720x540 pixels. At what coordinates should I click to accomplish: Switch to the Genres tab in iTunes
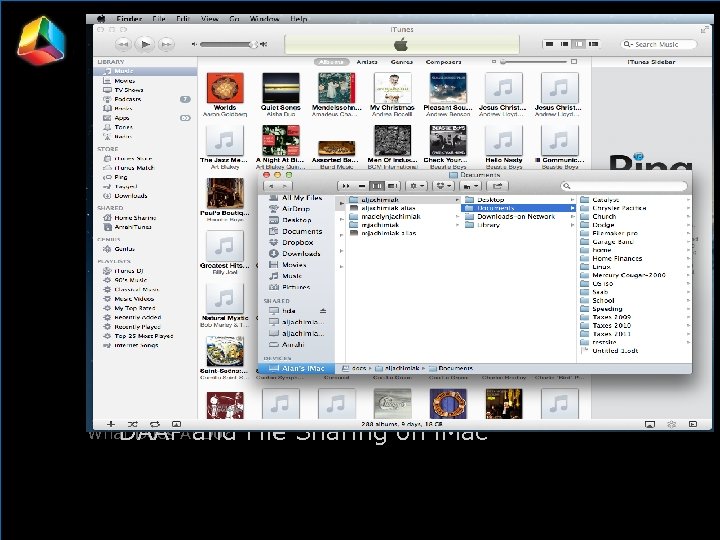[402, 62]
